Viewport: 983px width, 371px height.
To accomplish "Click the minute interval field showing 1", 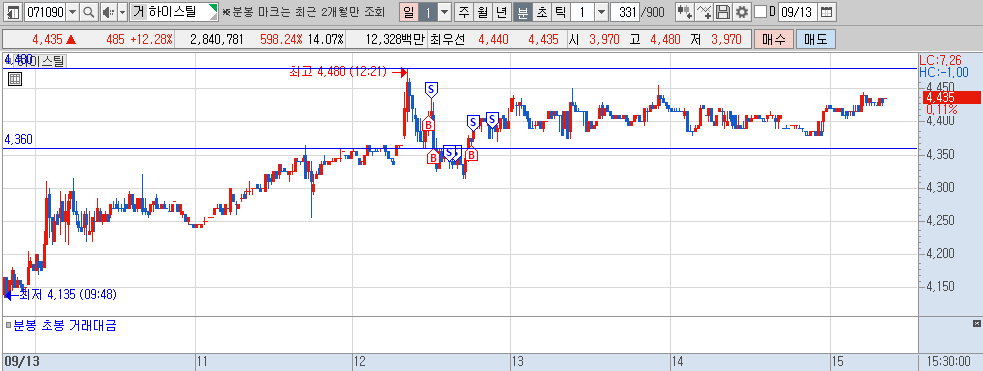I will (582, 11).
